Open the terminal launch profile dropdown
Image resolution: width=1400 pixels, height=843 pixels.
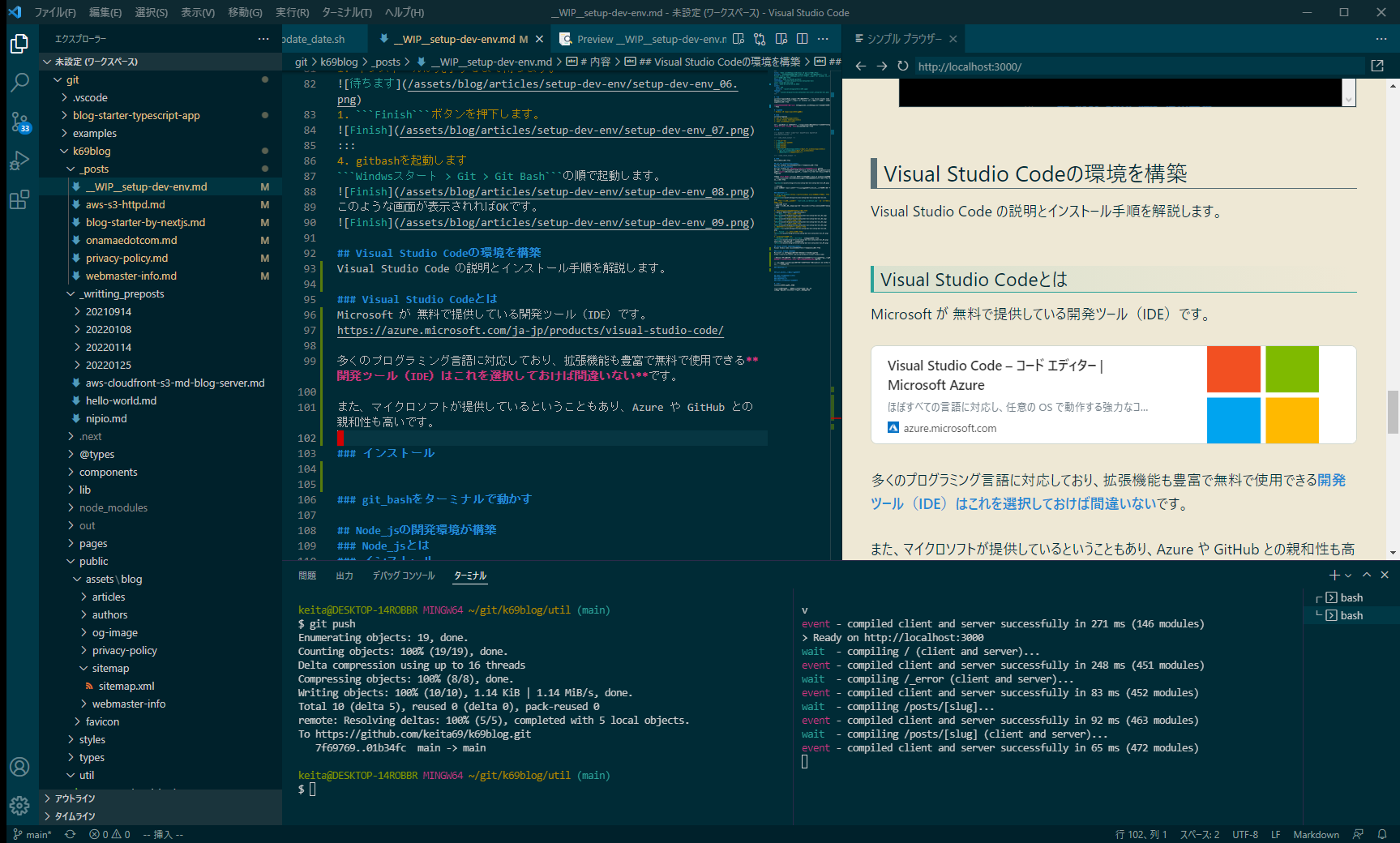click(x=1348, y=575)
